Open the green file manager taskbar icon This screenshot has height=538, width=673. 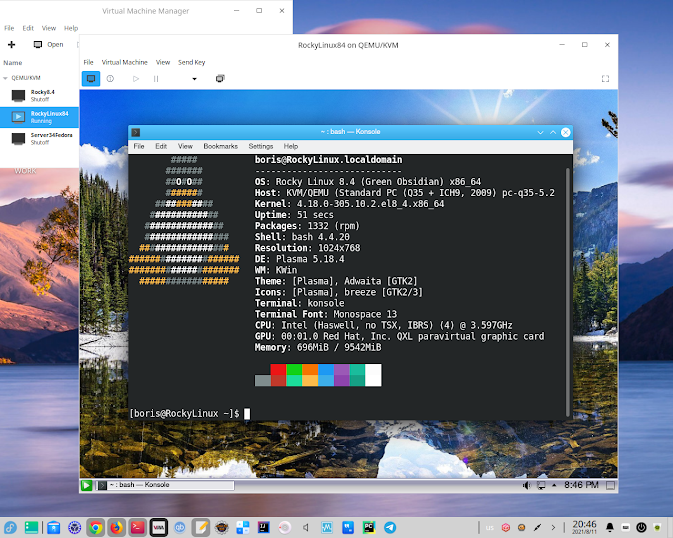click(x=31, y=527)
